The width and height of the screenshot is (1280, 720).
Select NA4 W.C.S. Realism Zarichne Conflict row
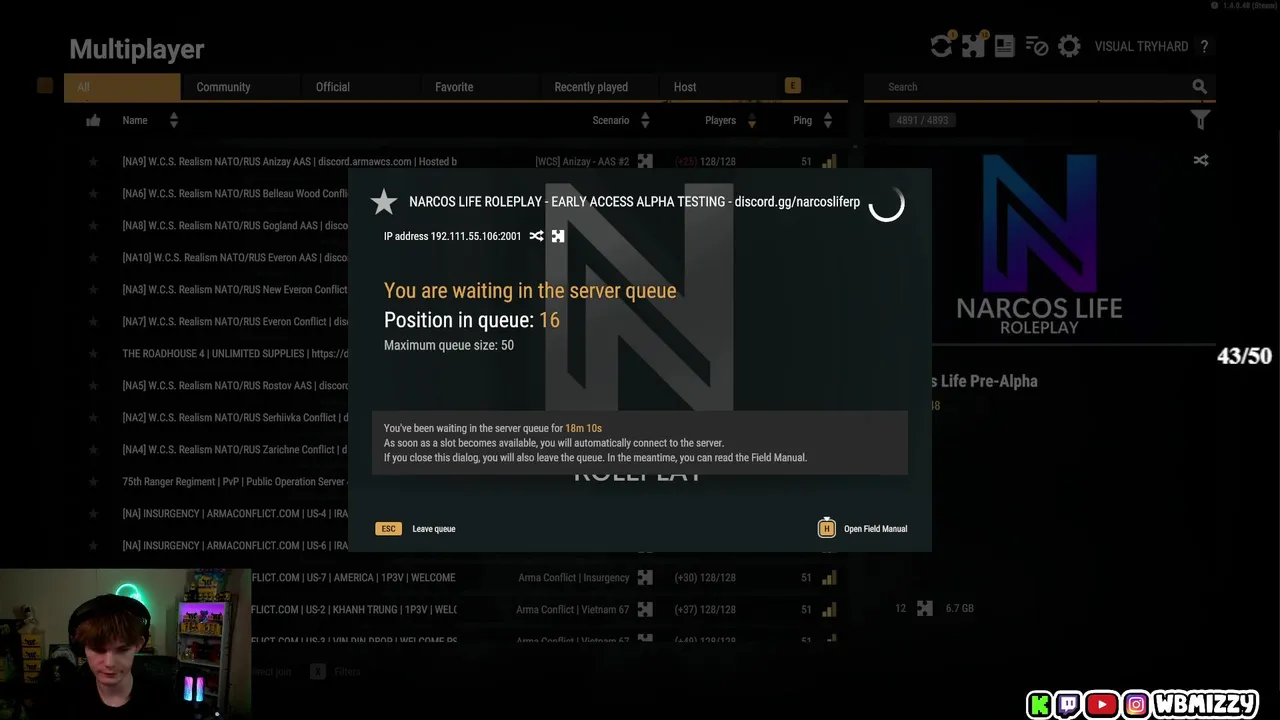click(235, 449)
